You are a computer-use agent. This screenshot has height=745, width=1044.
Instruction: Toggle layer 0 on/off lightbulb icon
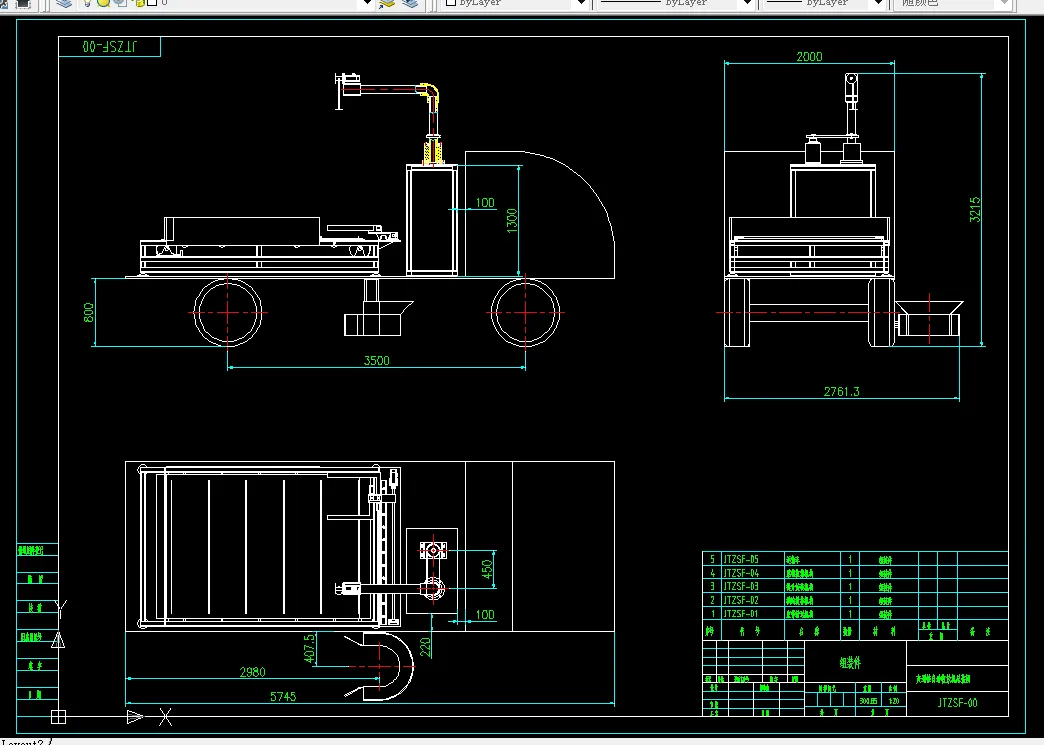tap(87, 3)
